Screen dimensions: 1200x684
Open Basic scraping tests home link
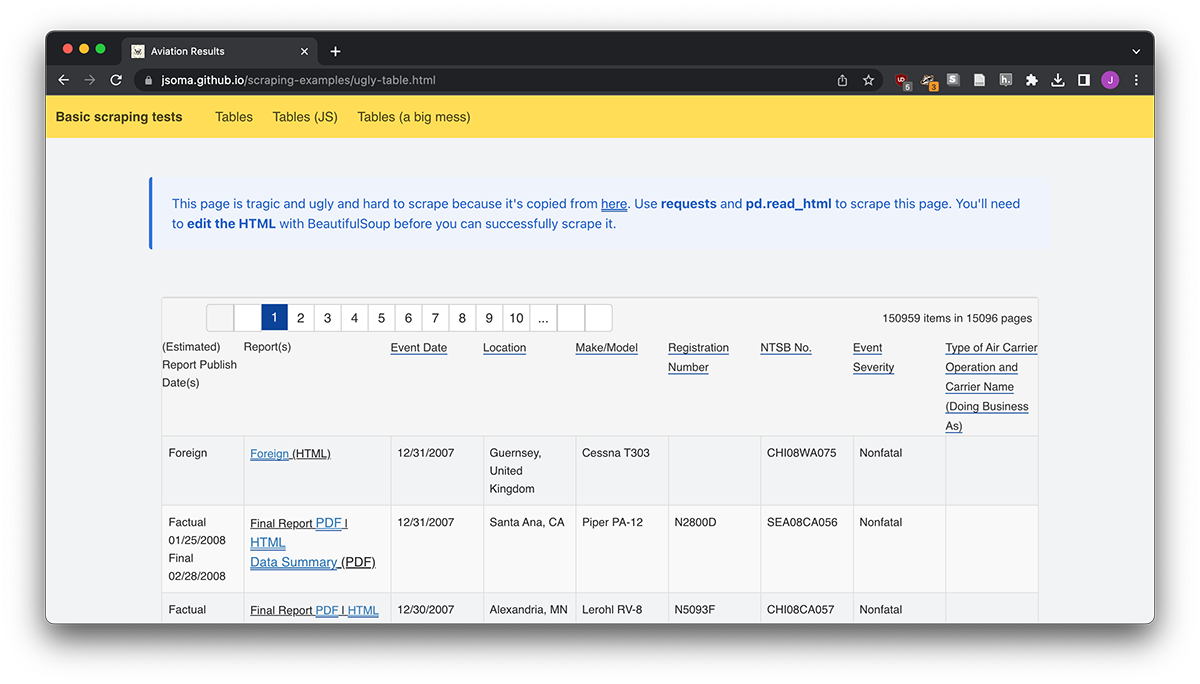[119, 117]
